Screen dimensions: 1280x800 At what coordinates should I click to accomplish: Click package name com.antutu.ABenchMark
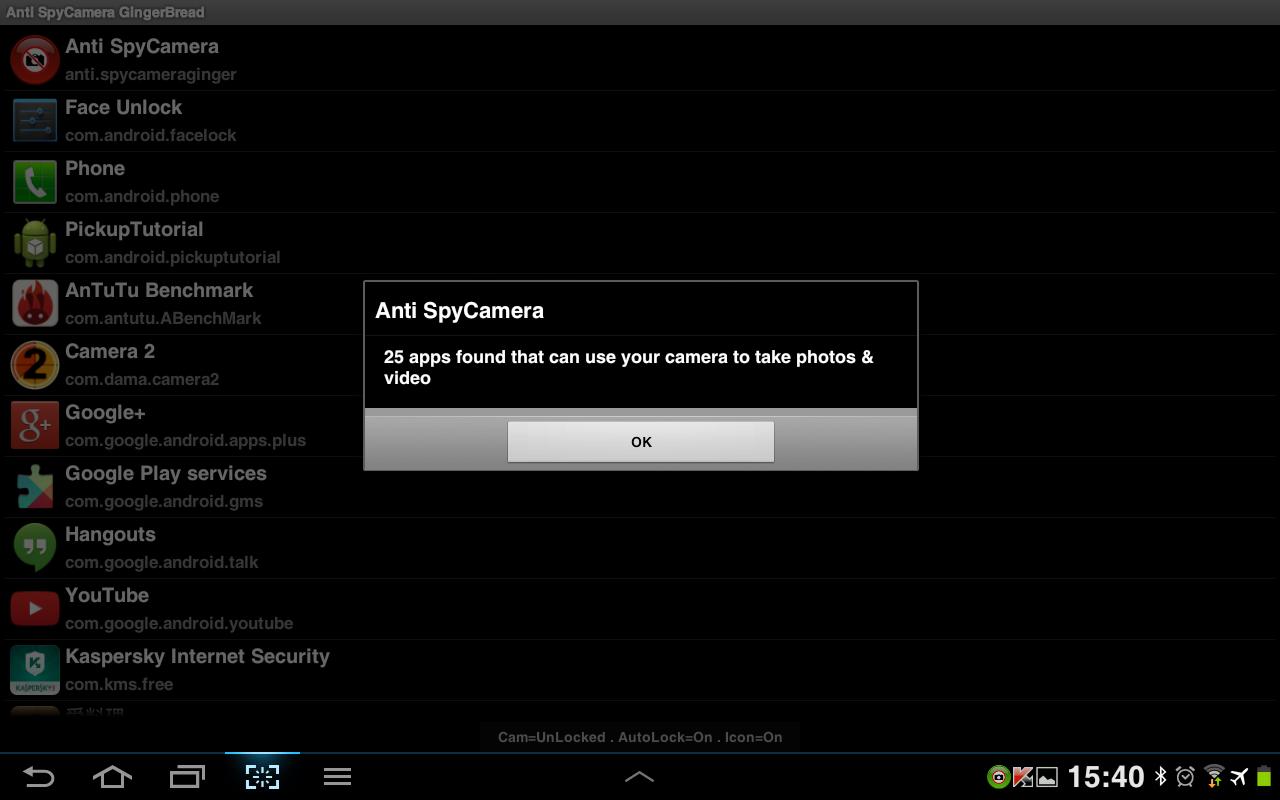coord(163,318)
